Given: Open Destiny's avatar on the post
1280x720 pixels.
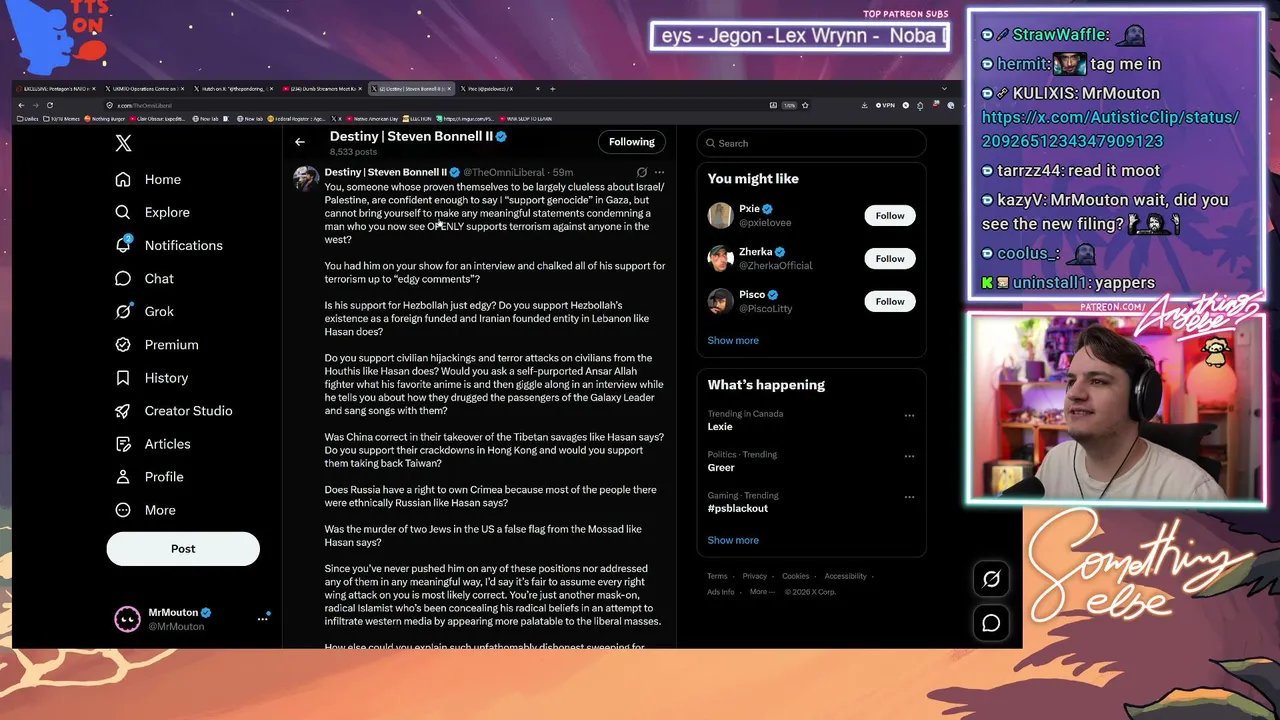Looking at the screenshot, I should 305,178.
